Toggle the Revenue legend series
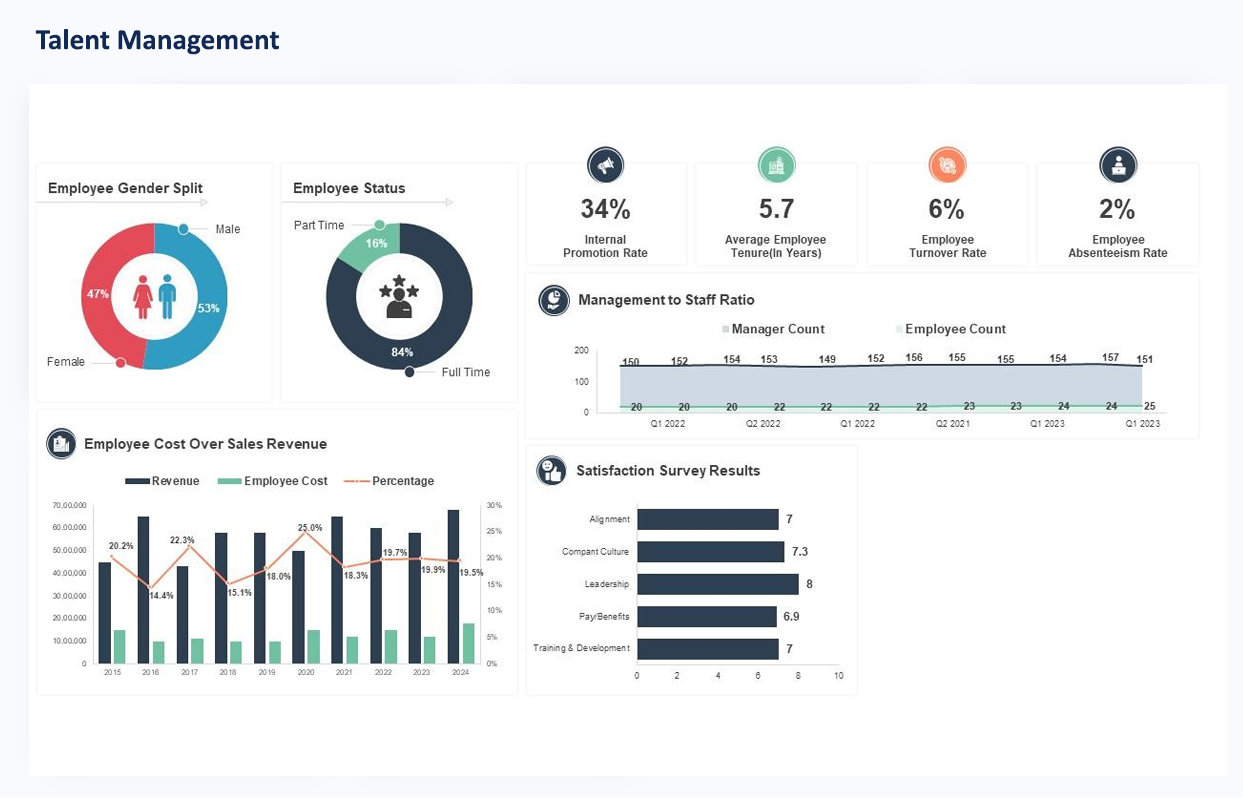The height and width of the screenshot is (798, 1243). (162, 481)
